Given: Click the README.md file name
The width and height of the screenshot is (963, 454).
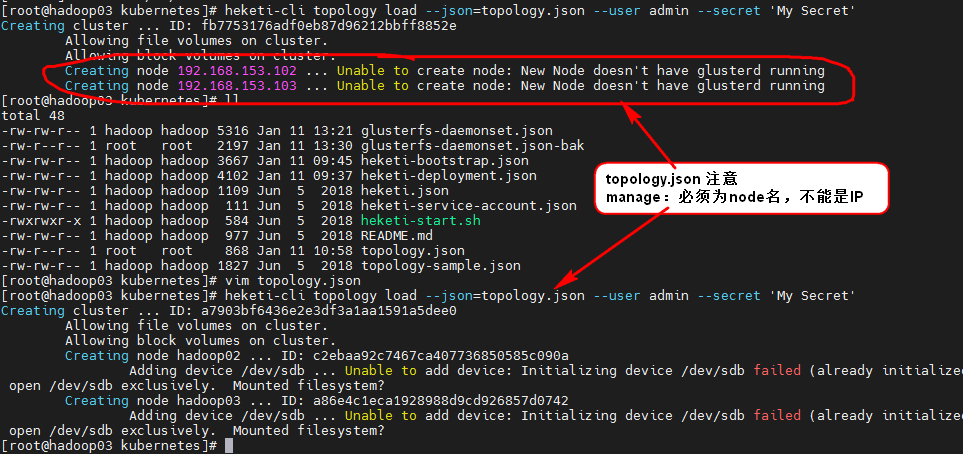Looking at the screenshot, I should (x=397, y=236).
